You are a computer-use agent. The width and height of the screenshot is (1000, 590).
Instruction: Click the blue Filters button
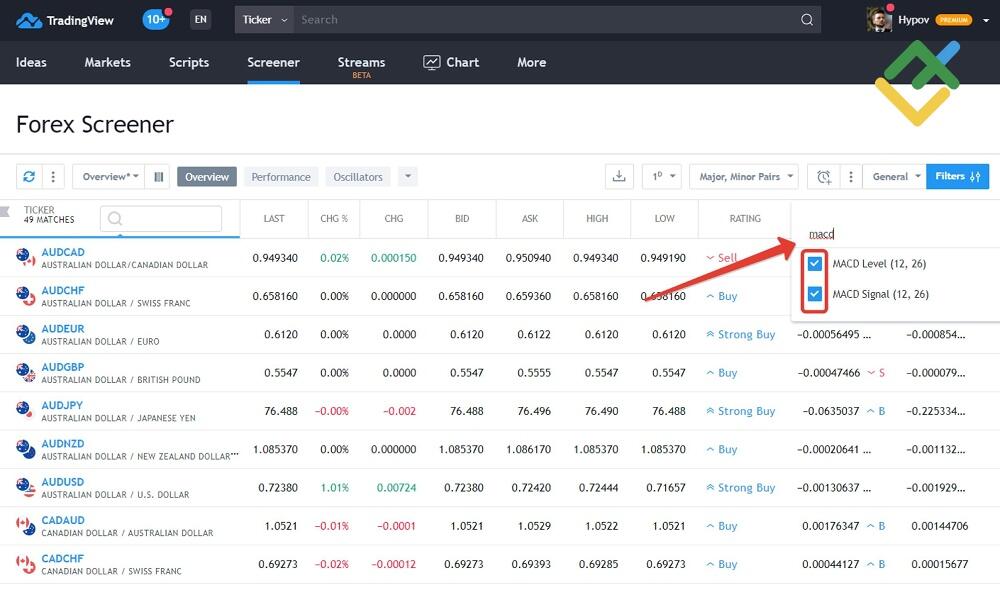coord(958,176)
